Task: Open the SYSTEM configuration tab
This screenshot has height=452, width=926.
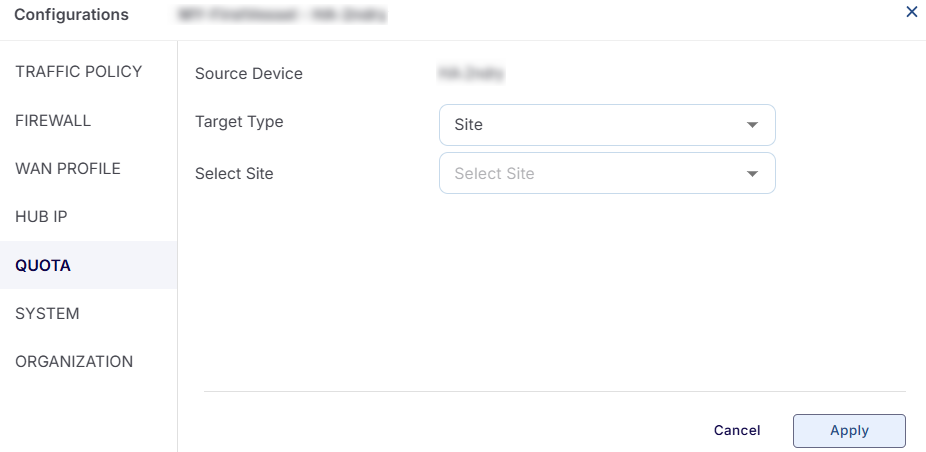Action: tap(47, 313)
